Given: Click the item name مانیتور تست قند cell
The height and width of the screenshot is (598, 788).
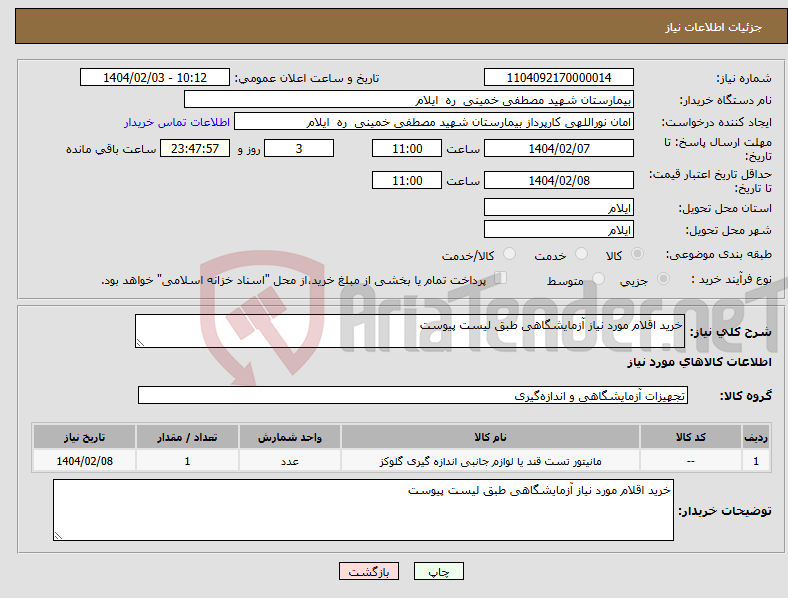Looking at the screenshot, I should [x=490, y=460].
